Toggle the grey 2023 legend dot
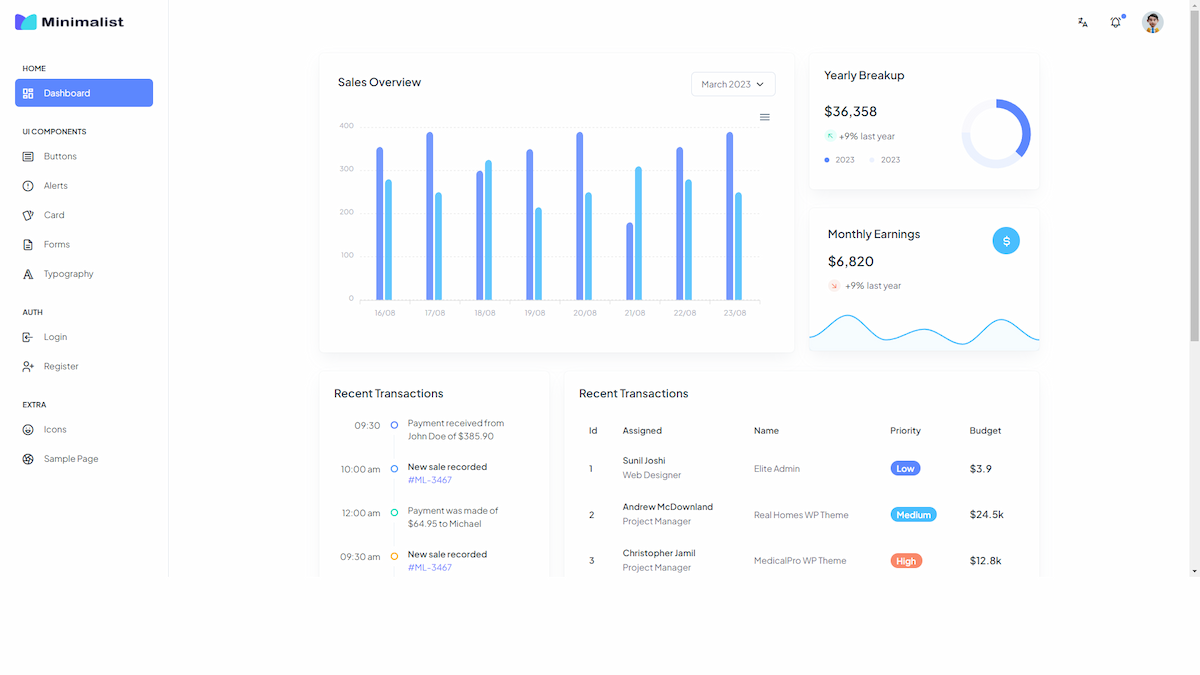 (872, 160)
